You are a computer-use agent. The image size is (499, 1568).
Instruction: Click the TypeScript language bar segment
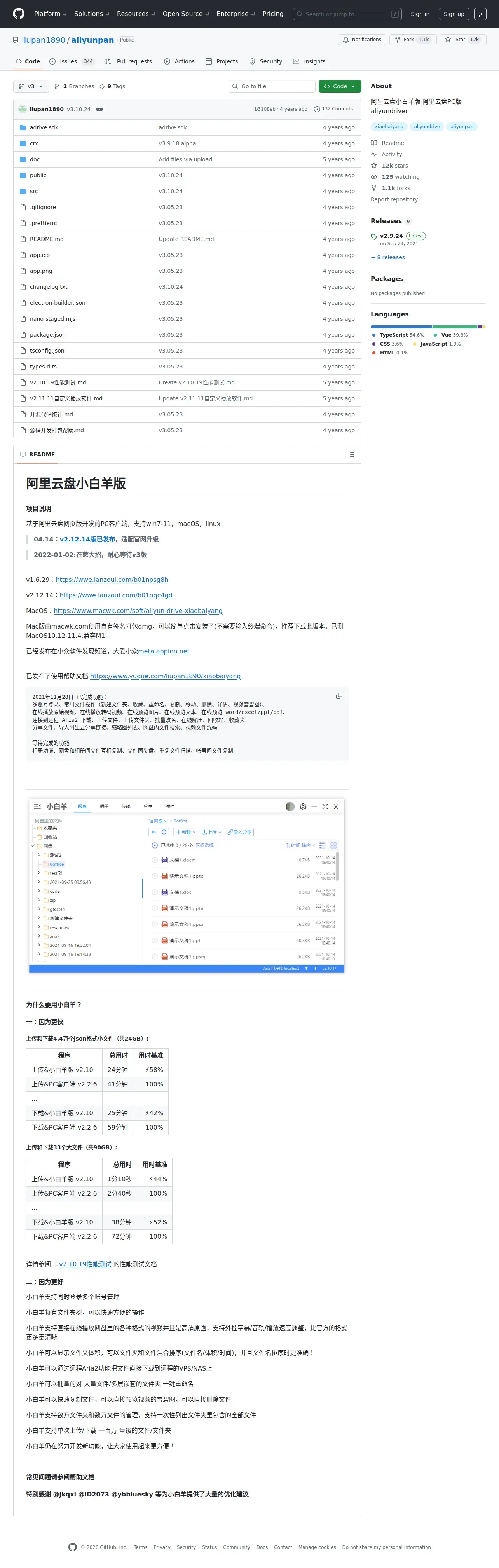click(401, 327)
